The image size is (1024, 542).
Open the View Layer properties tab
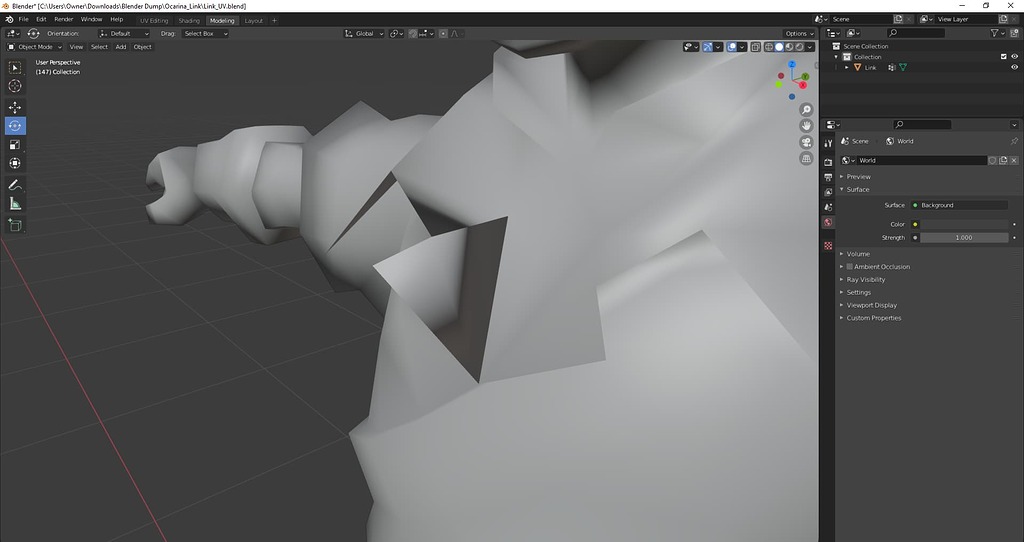coord(828,192)
